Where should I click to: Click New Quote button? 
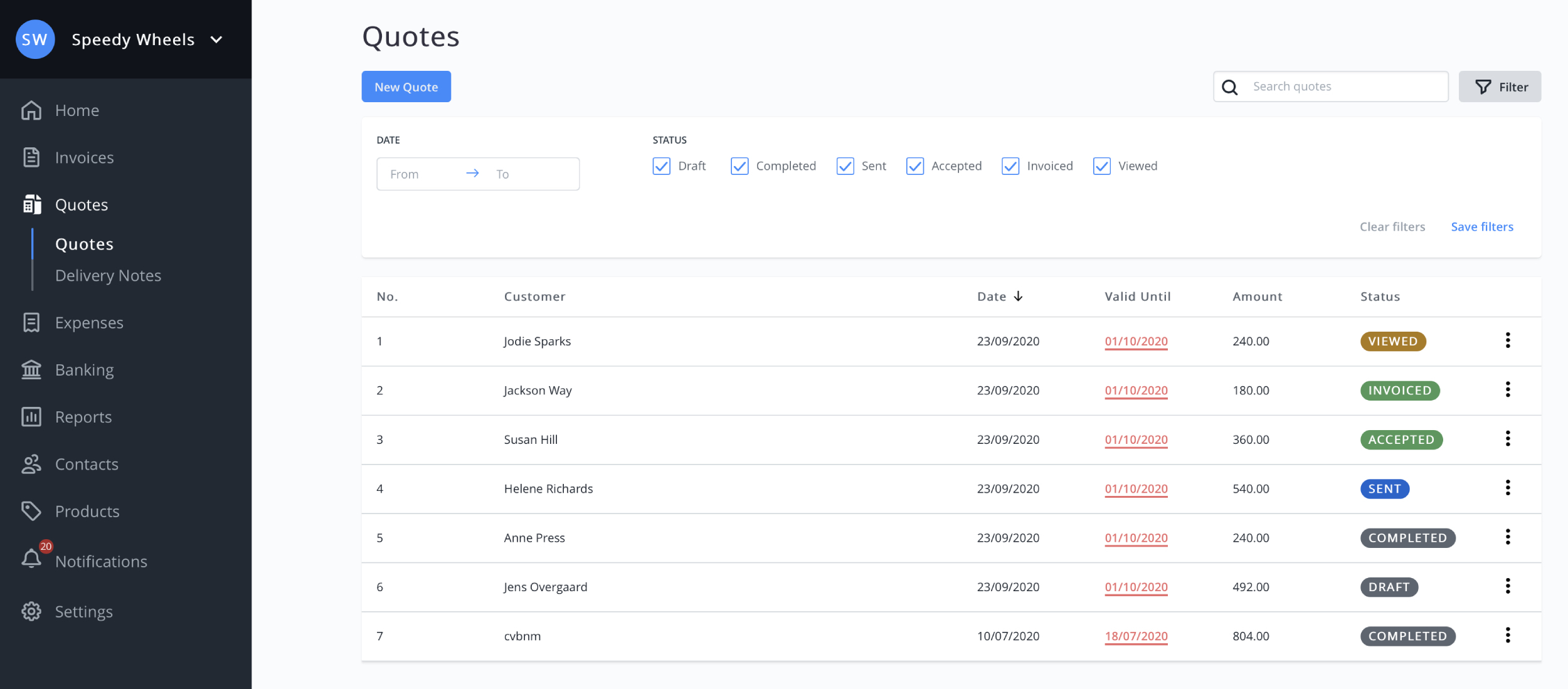pos(406,86)
